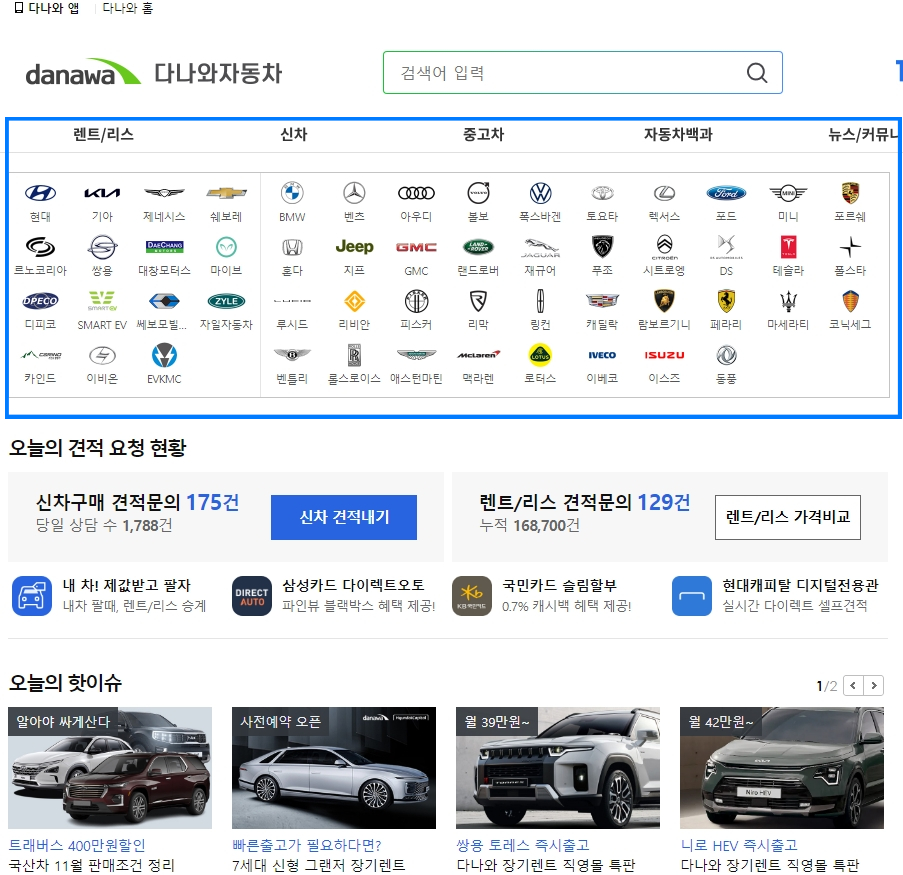Open the EVKMC brand logo

[x=164, y=355]
